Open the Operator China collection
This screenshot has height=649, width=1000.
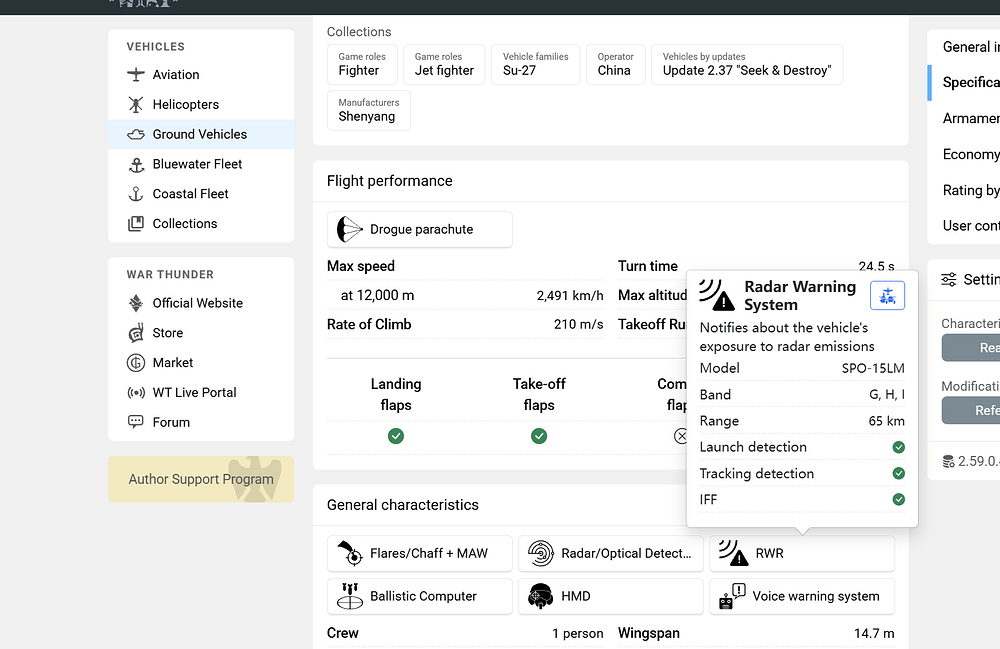615,64
